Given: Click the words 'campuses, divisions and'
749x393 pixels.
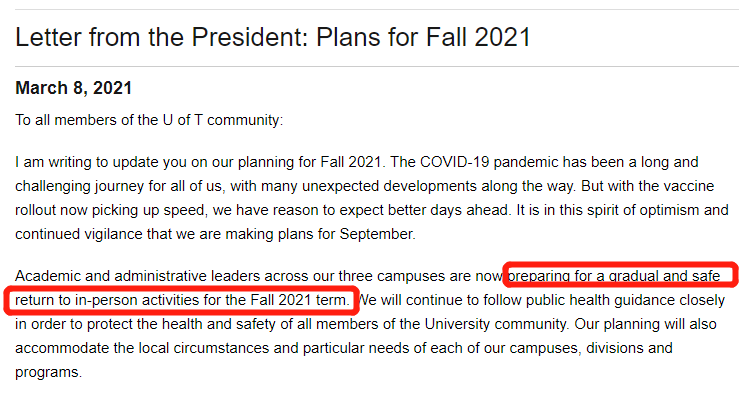Looking at the screenshot, I should (591, 348).
